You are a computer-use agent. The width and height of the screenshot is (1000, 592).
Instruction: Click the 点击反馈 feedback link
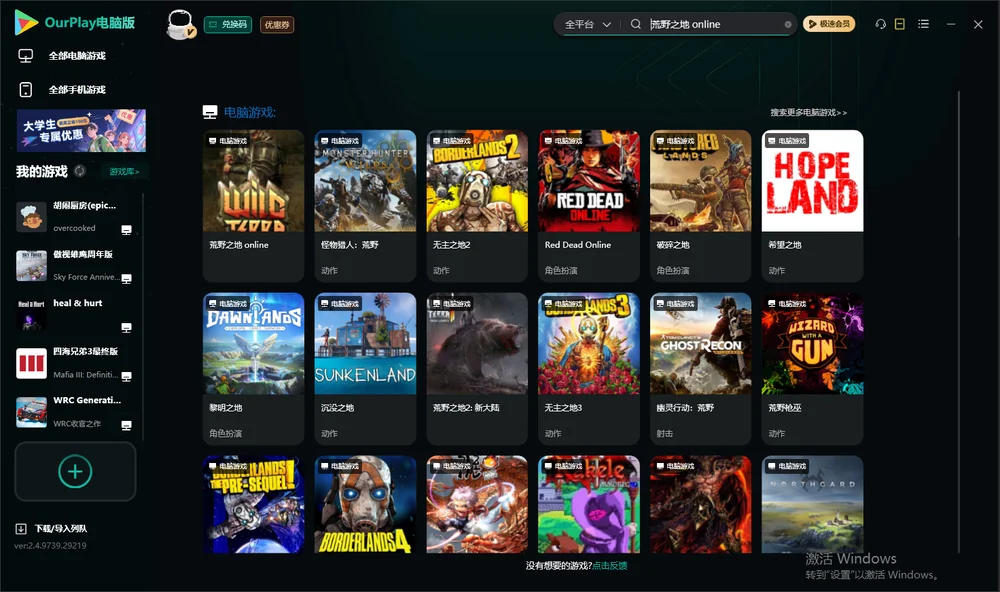point(610,565)
